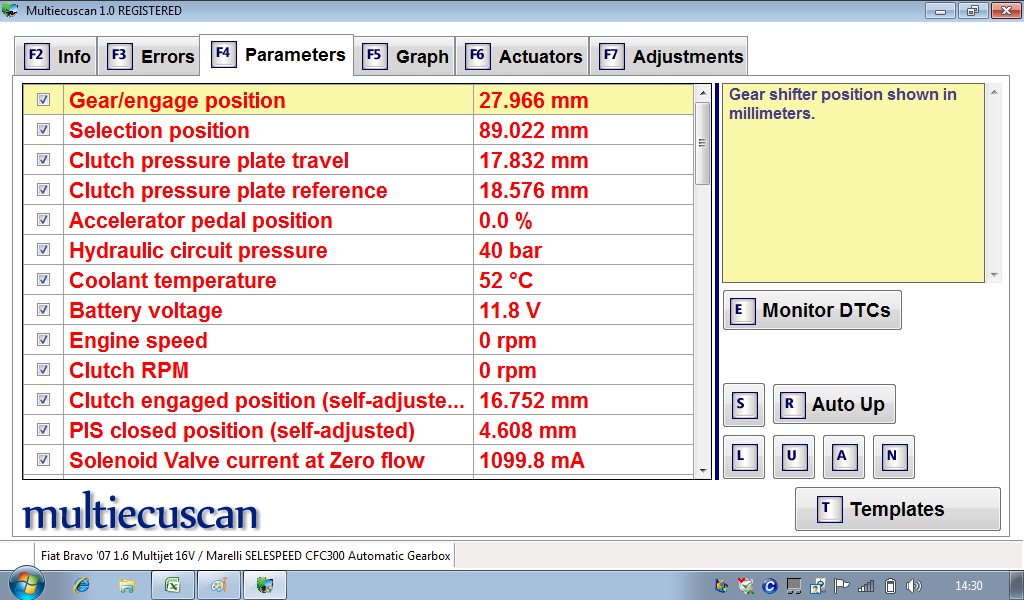Click the Multiecuscan title bar app icon
This screenshot has height=600, width=1024.
click(x=10, y=10)
